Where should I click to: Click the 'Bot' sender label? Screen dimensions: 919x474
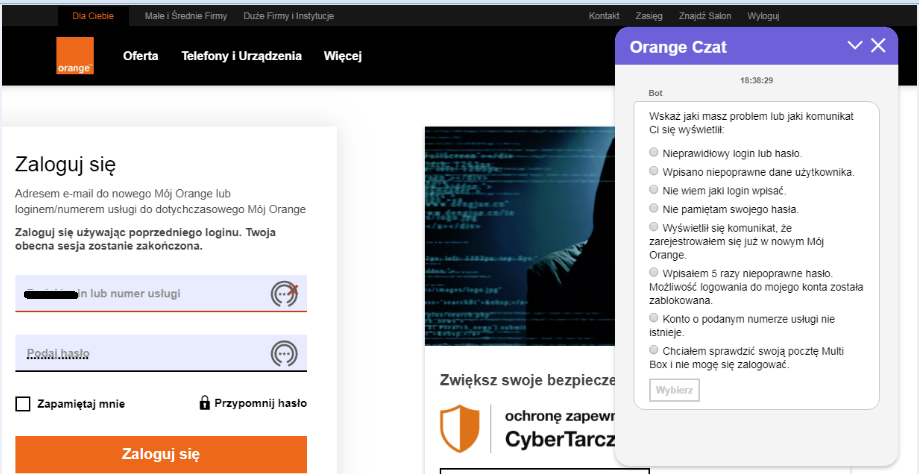655,93
